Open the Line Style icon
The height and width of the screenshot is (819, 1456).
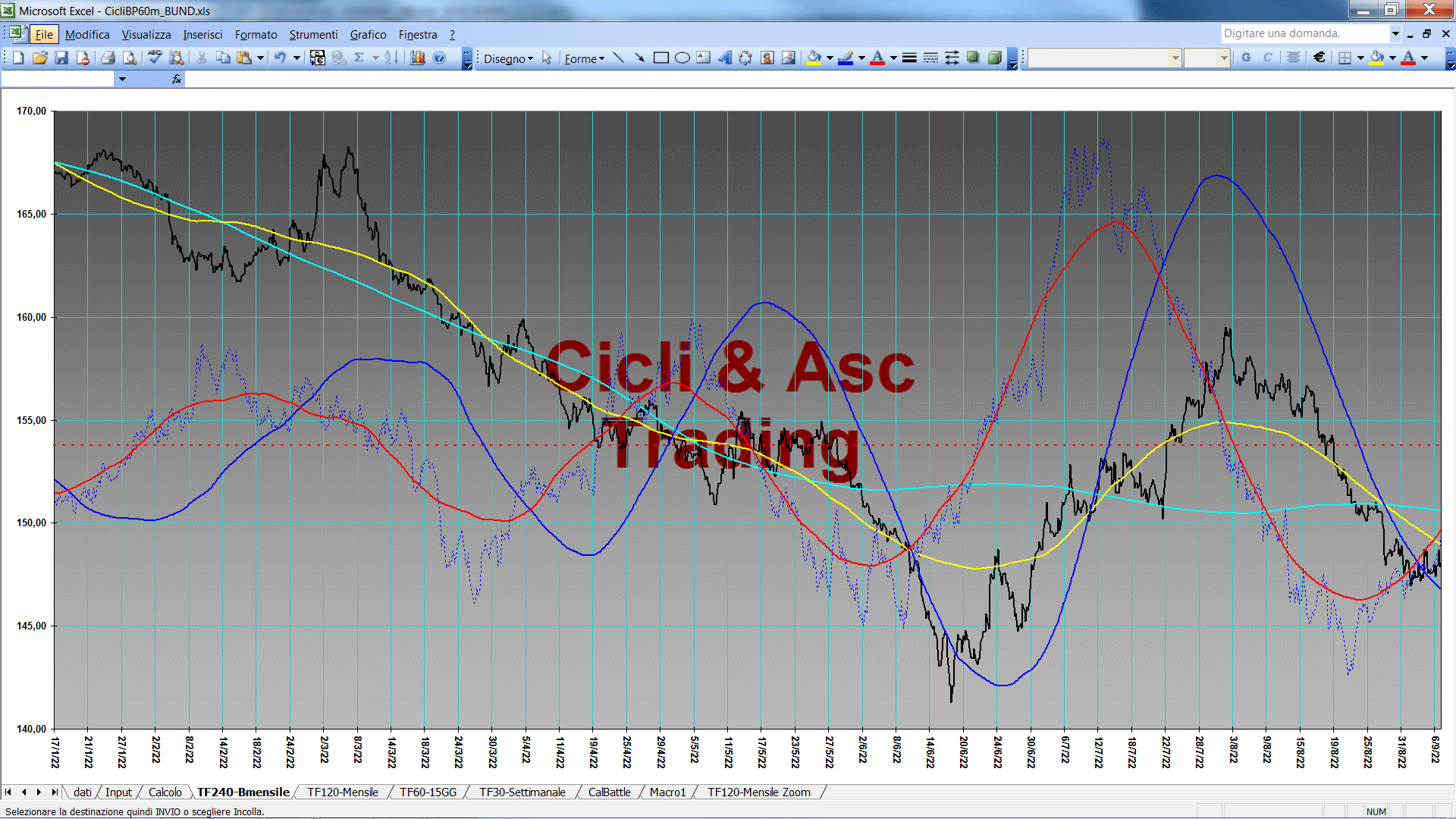[909, 58]
